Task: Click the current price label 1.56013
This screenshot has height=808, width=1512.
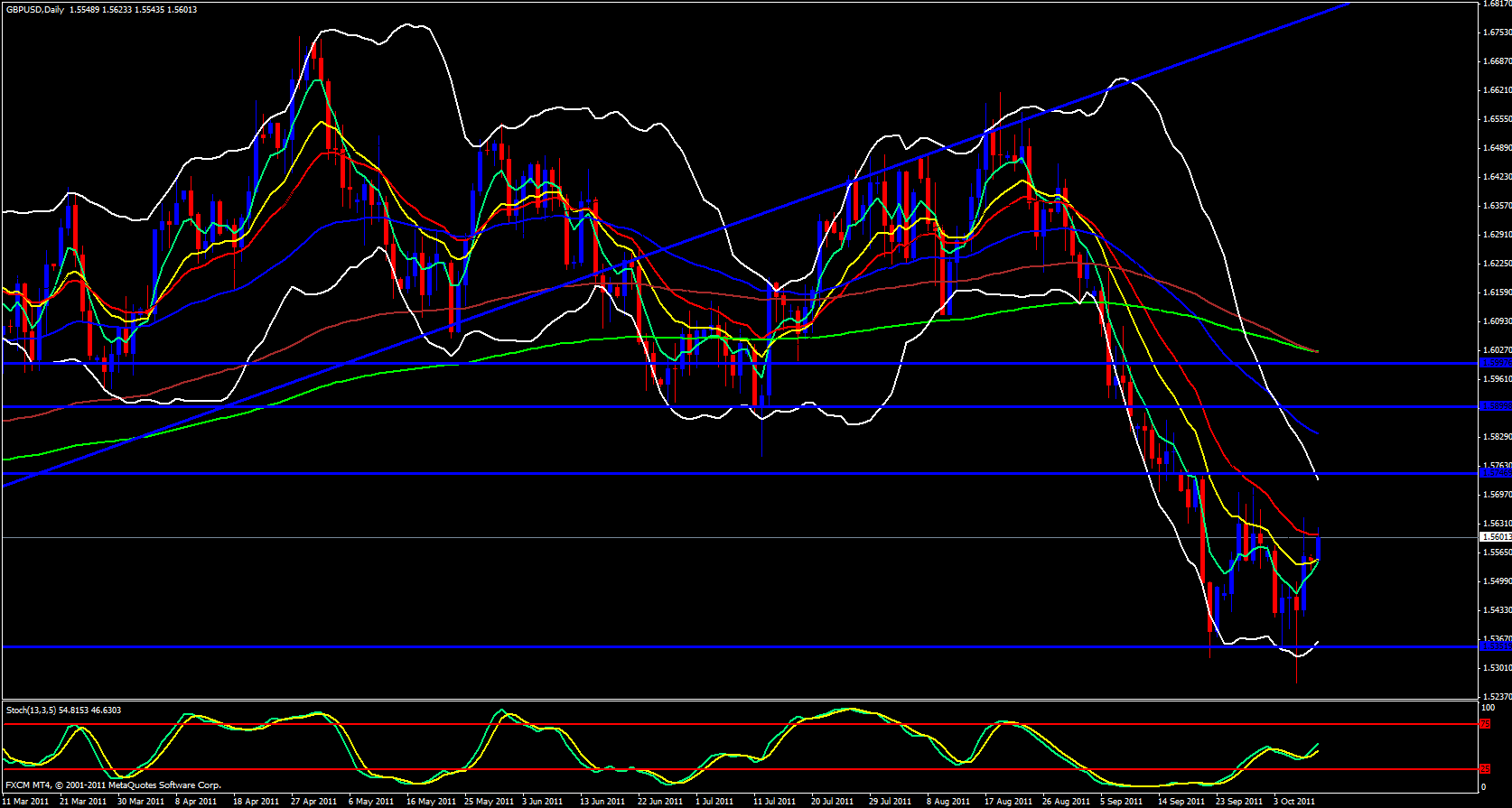Action: pyautogui.click(x=1495, y=537)
